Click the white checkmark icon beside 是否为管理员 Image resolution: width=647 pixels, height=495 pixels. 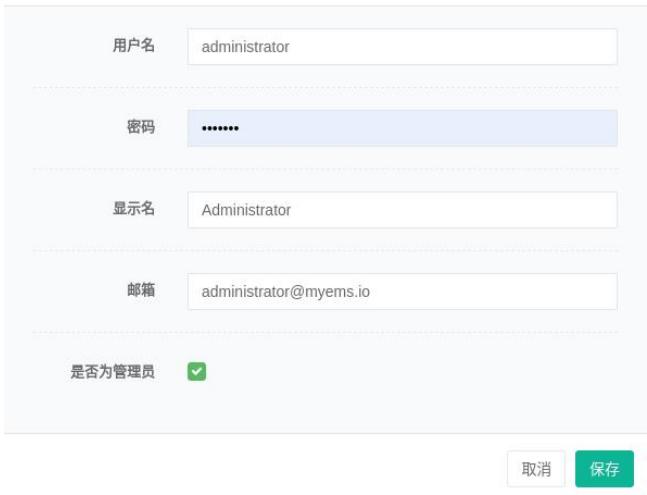click(197, 372)
